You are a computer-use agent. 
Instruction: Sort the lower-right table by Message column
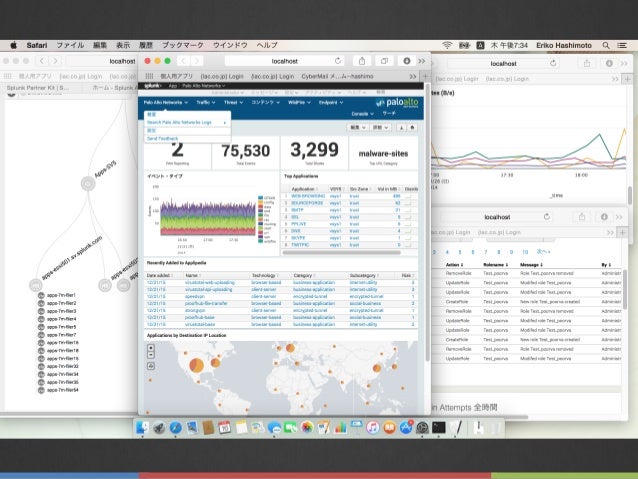click(x=531, y=265)
